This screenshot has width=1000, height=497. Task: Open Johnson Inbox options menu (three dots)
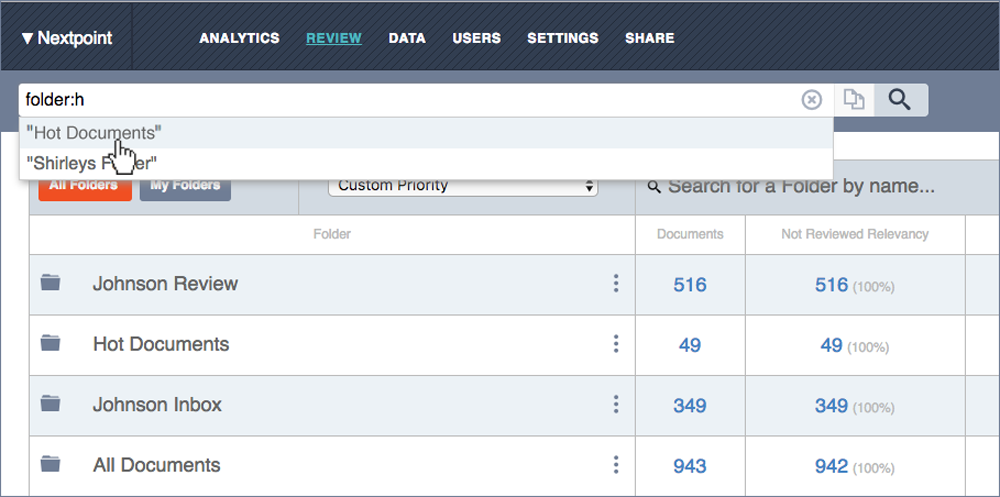615,404
